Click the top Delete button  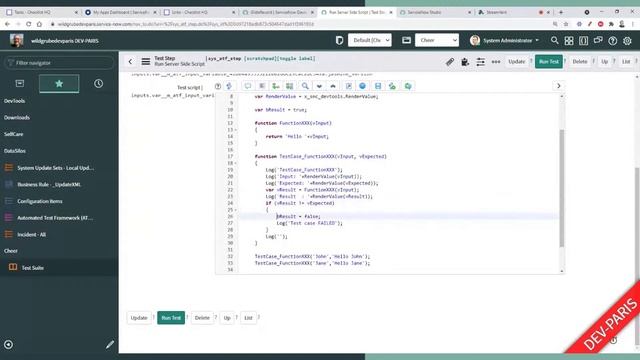(x=580, y=62)
